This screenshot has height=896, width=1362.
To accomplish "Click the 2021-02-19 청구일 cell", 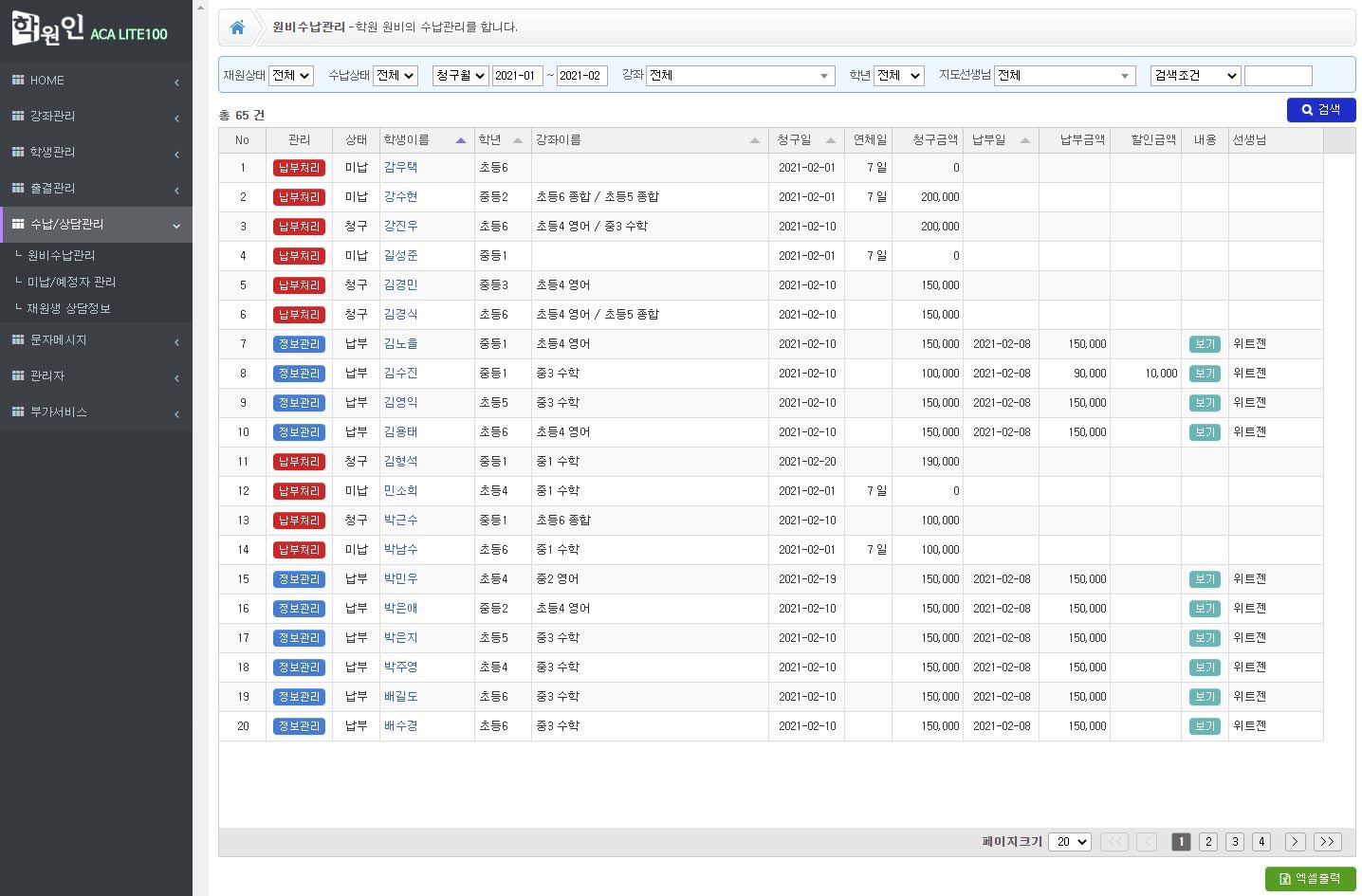I will pos(807,579).
